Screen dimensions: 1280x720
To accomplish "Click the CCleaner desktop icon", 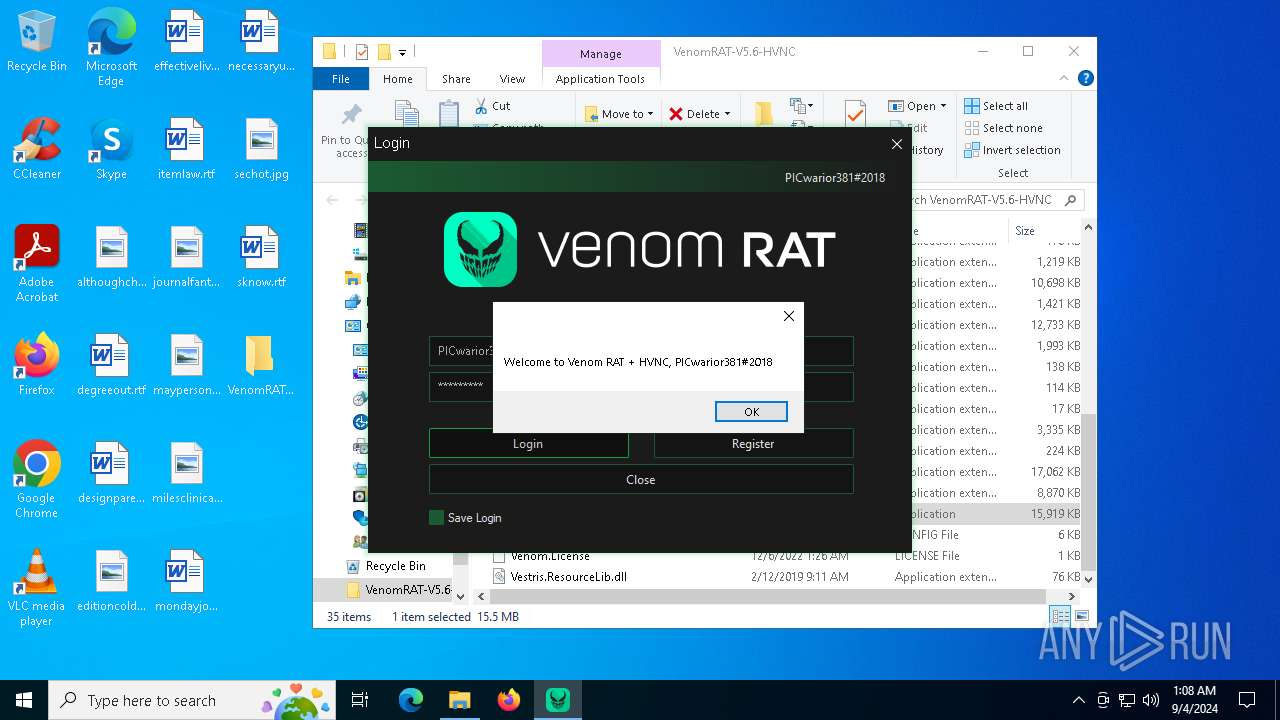I will coord(37,150).
